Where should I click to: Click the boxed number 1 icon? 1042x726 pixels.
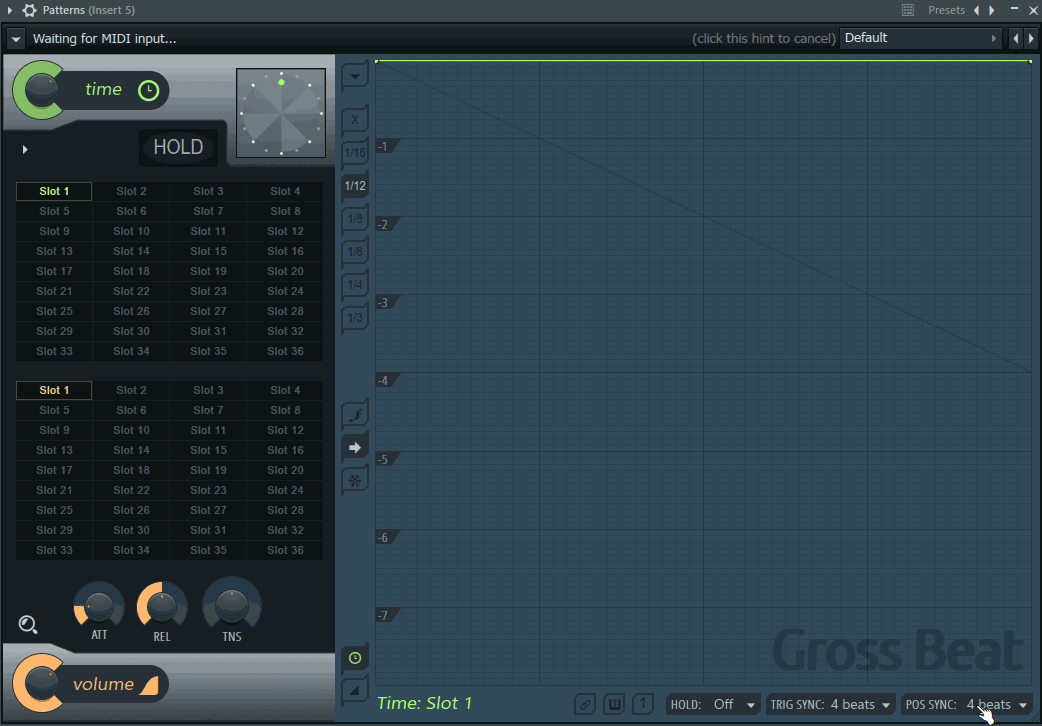[643, 704]
